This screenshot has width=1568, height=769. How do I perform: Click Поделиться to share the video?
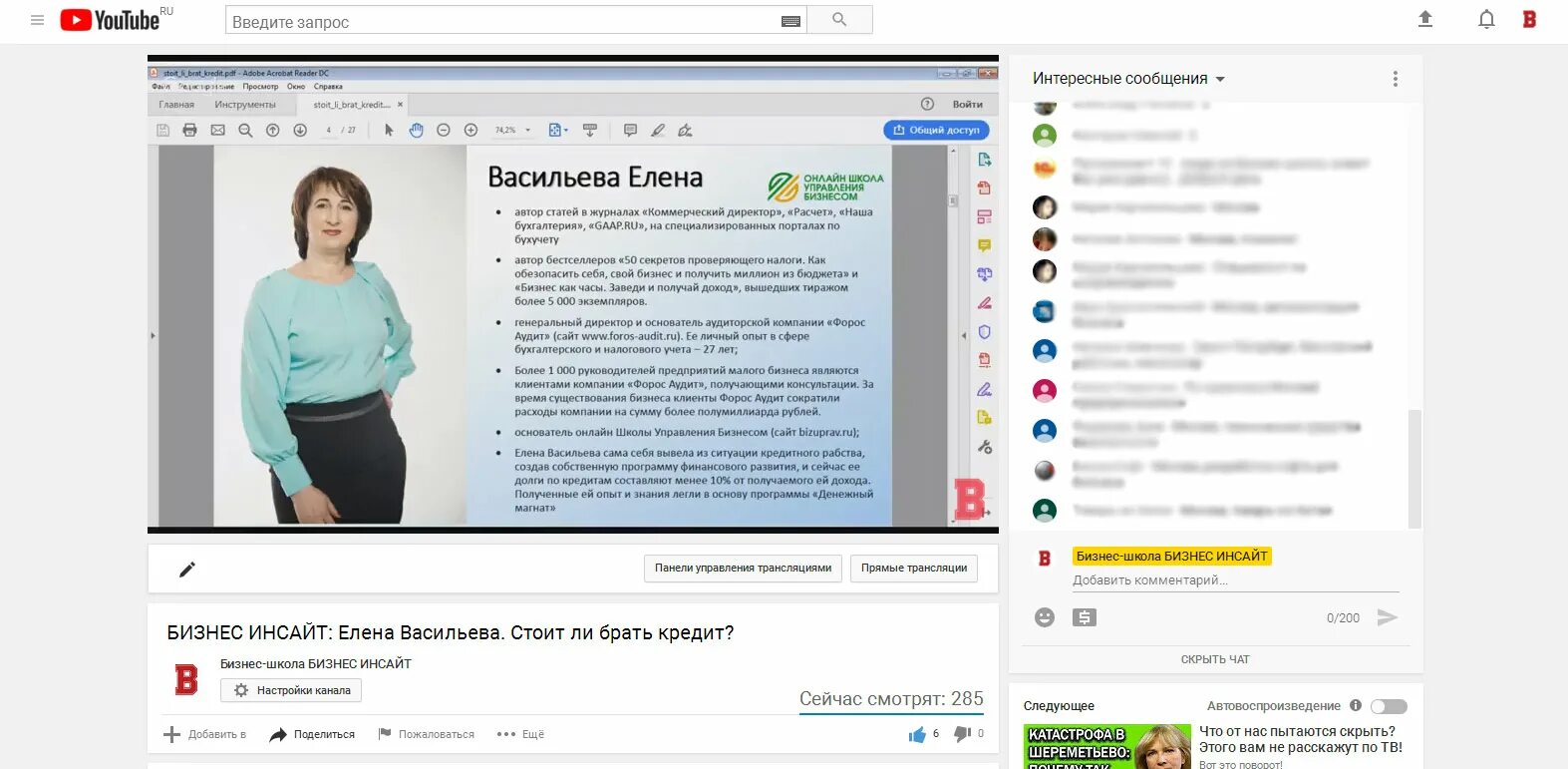(312, 734)
